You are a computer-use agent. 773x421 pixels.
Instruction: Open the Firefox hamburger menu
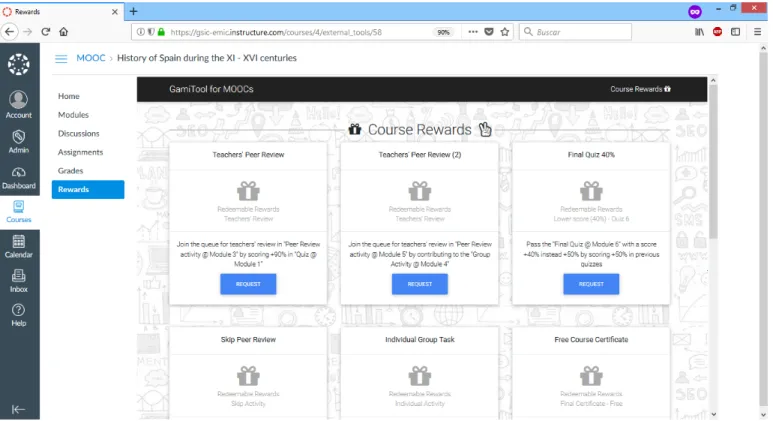point(758,32)
